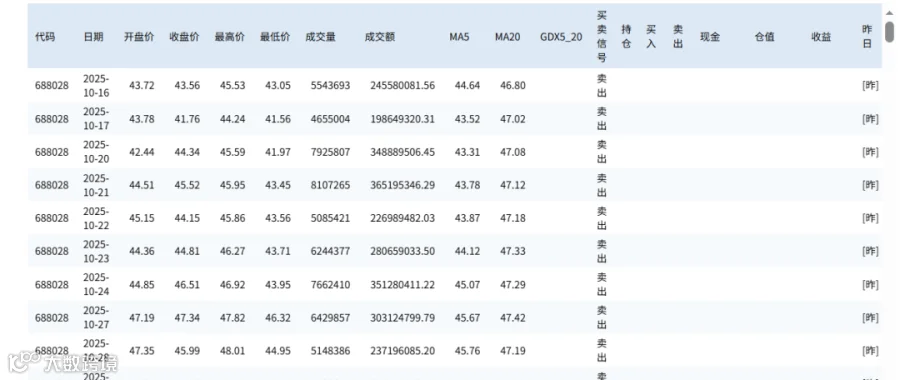Viewport: 900px width, 380px height.
Task: Click turnover amount 303124799.79
Action: [402, 318]
